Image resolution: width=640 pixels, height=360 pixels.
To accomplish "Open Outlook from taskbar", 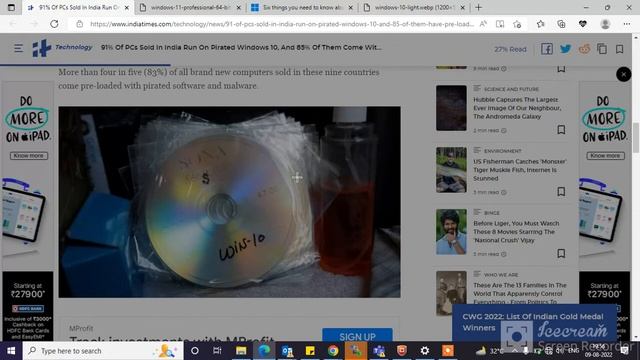I will [287, 351].
